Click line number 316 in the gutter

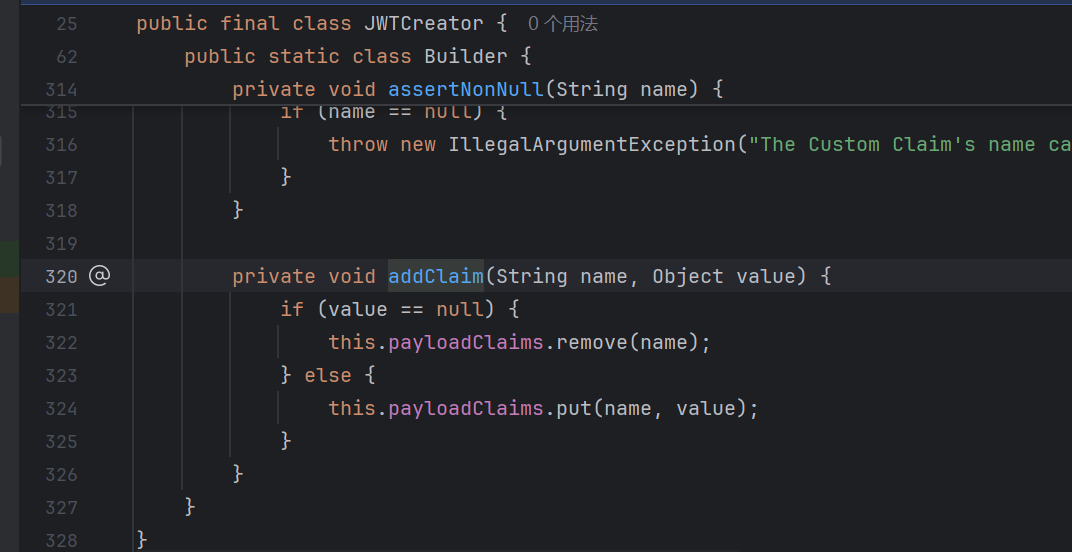pos(61,144)
